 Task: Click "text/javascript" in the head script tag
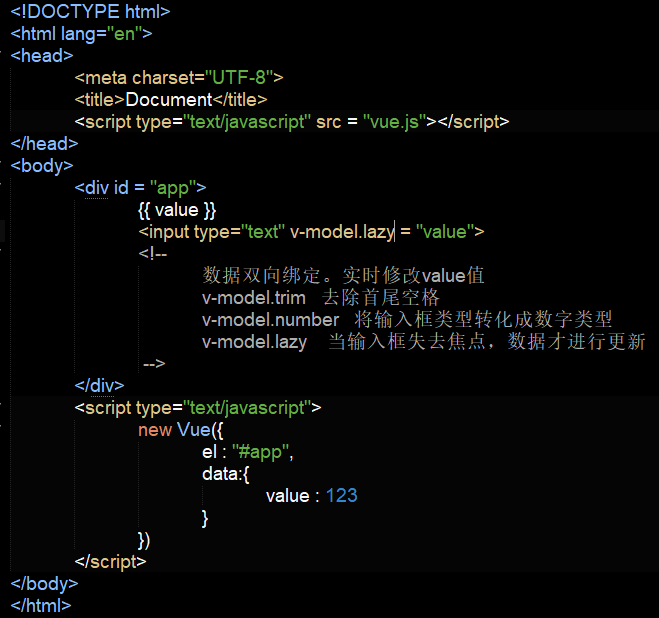247,122
